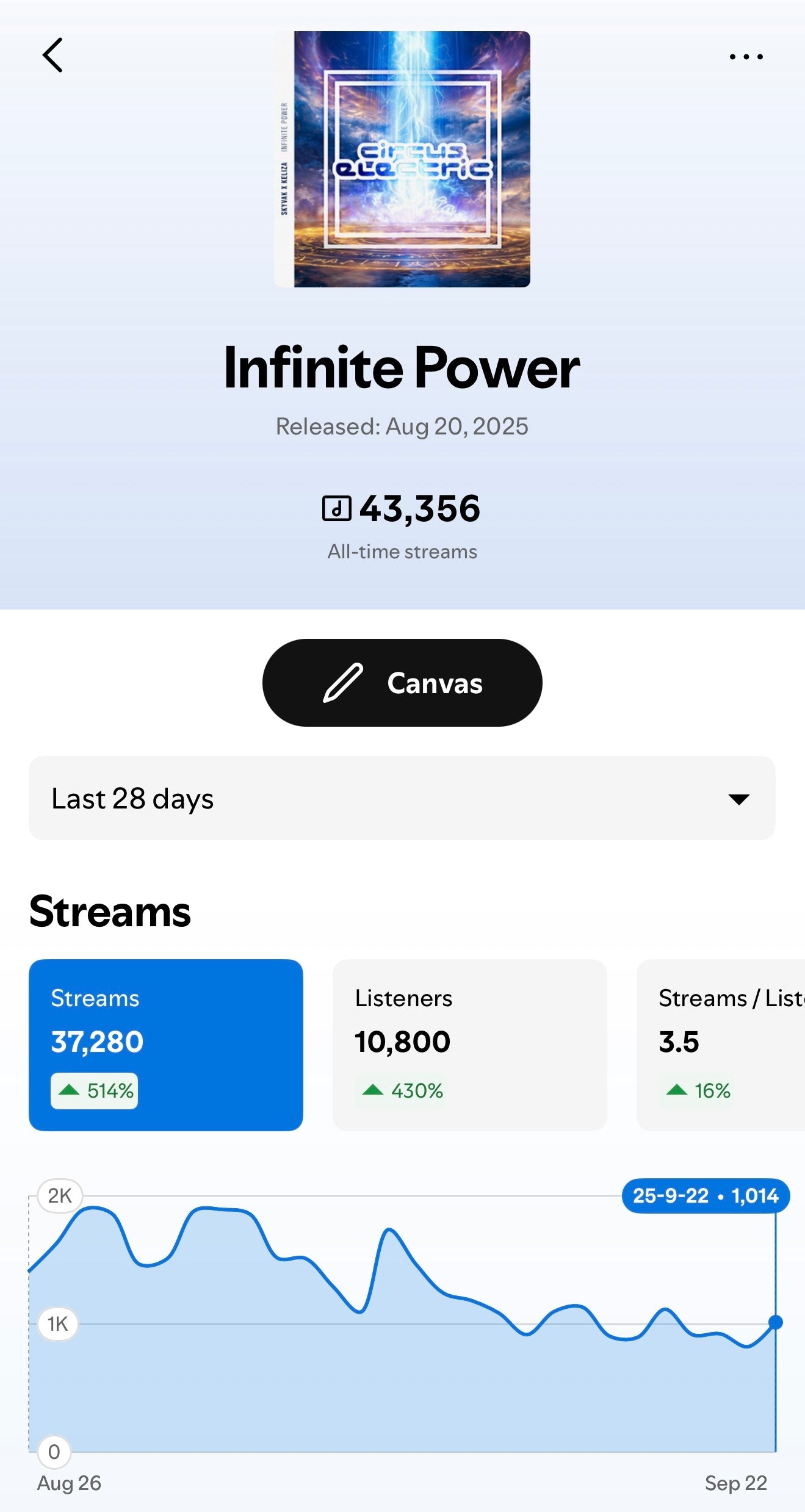
Task: Tap the back arrow icon
Action: pos(52,56)
